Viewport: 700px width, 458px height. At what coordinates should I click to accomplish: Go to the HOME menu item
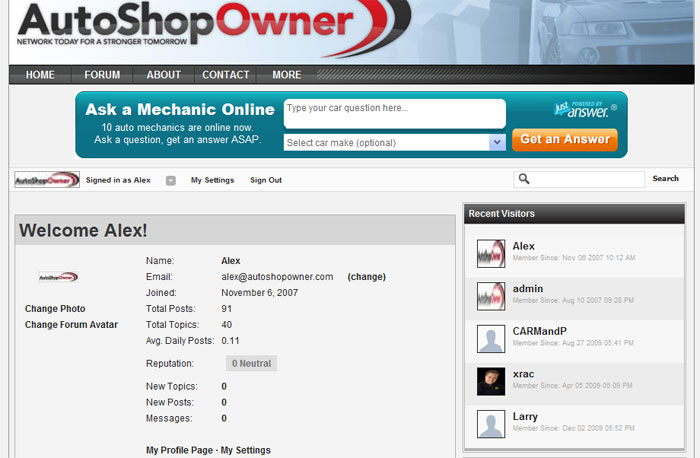40,75
